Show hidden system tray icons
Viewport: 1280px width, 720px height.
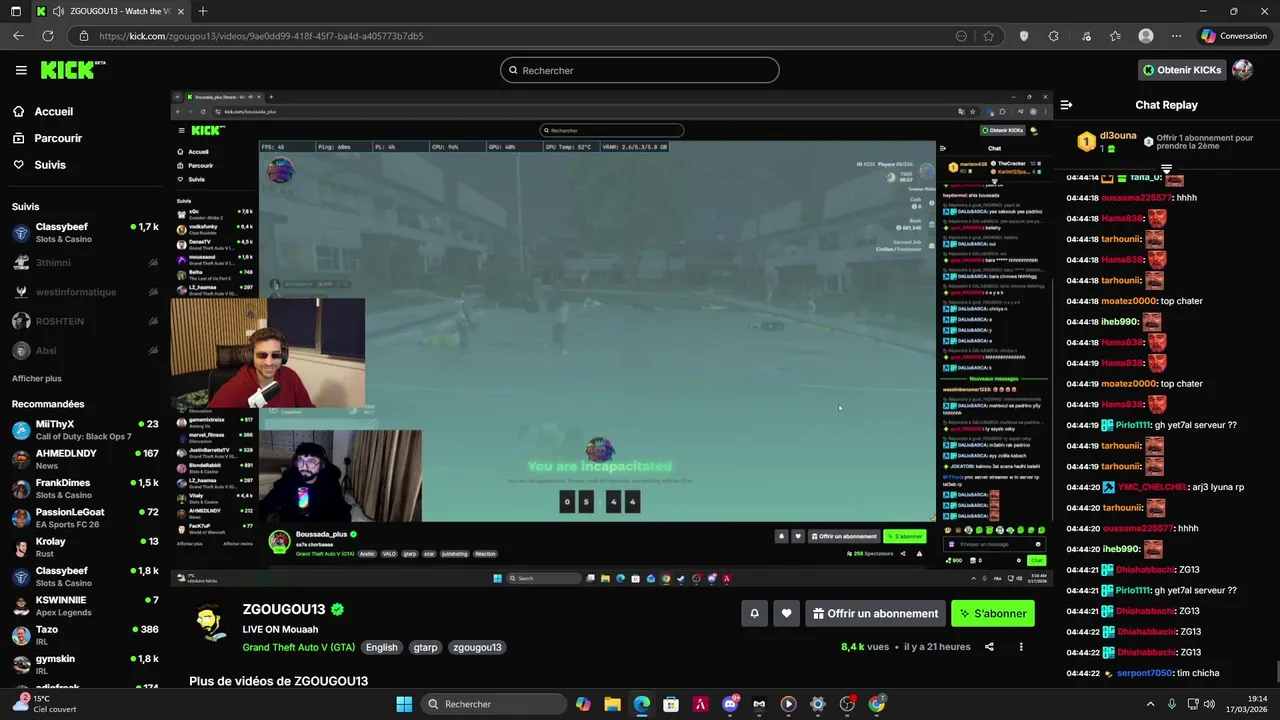[1150, 704]
